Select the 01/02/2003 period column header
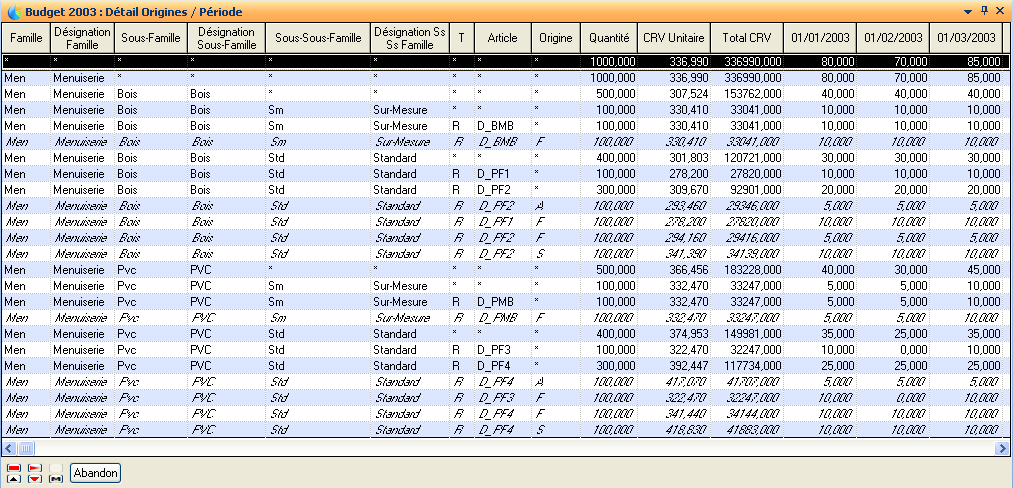The height and width of the screenshot is (488, 1013). coord(893,38)
